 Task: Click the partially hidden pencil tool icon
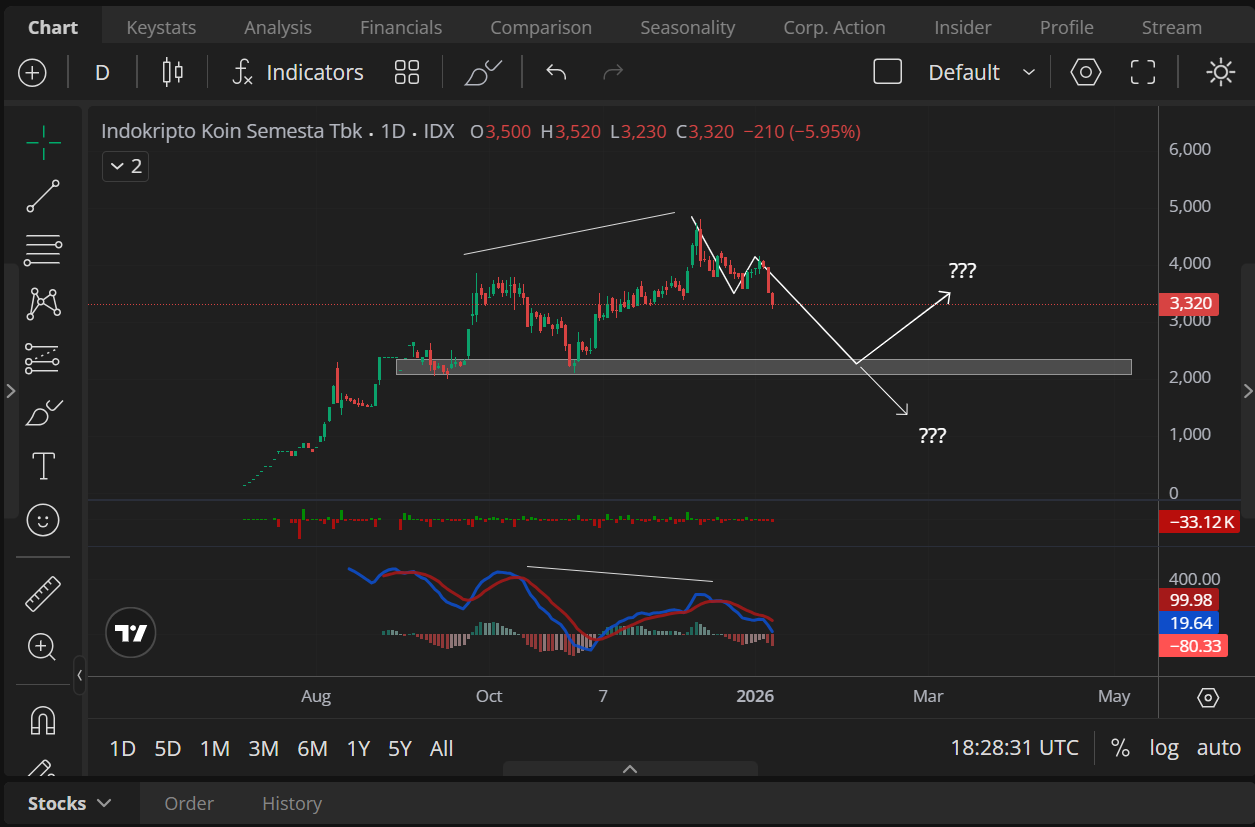[43, 767]
